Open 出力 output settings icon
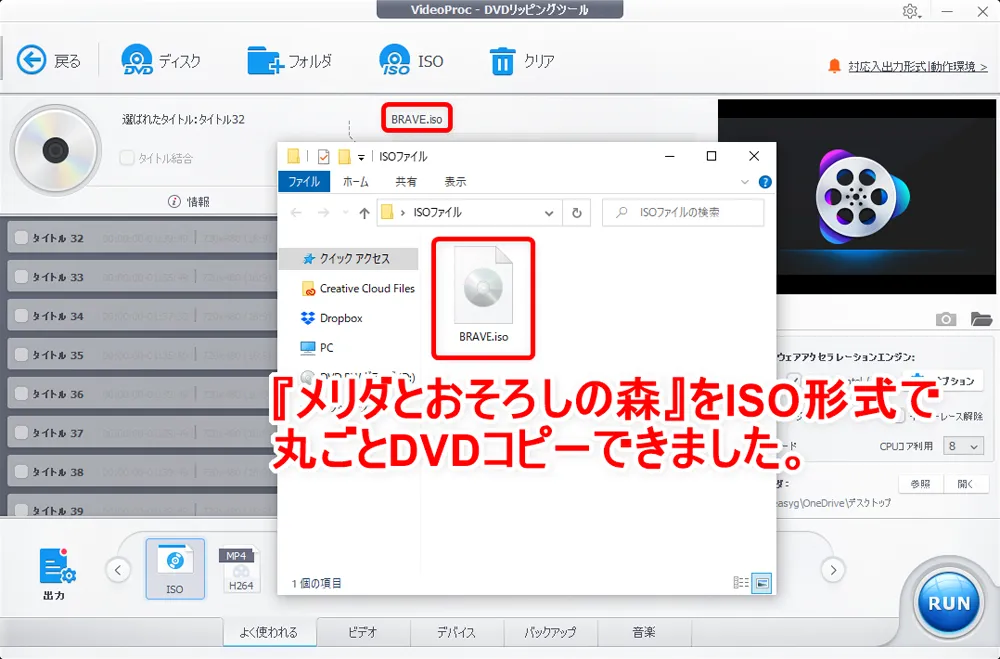 point(56,574)
